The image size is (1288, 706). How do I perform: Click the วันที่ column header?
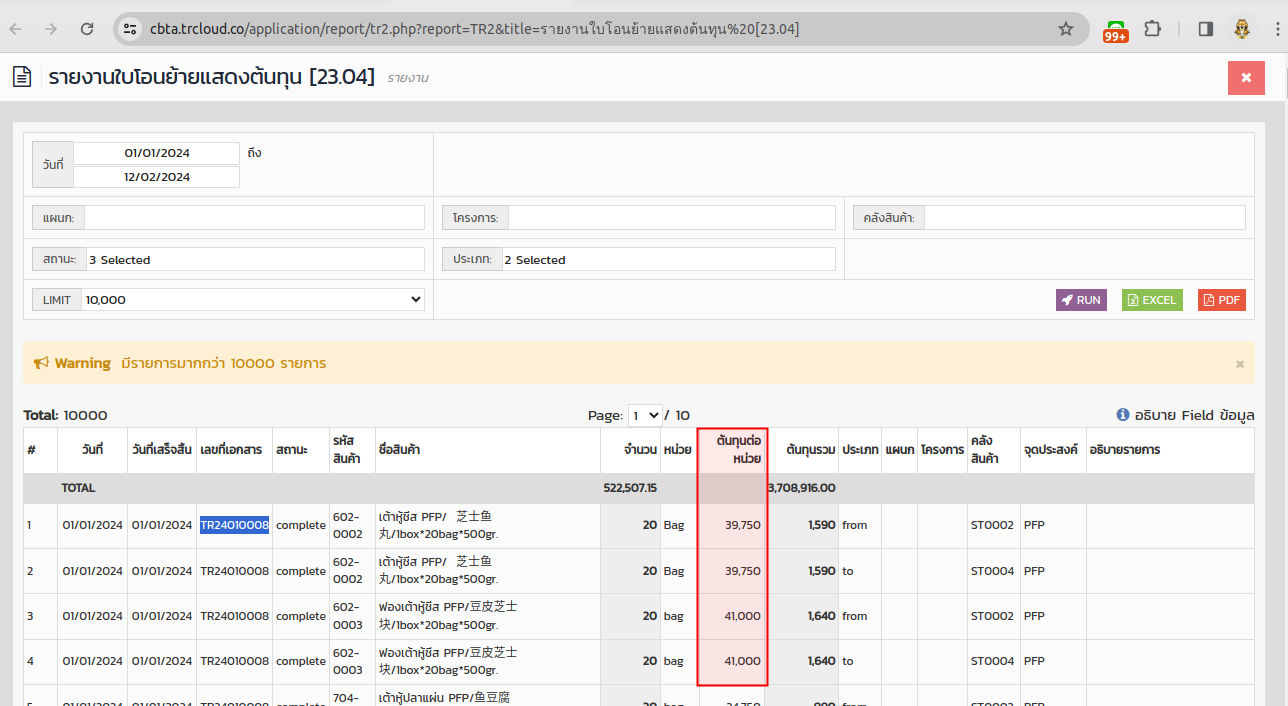(93, 450)
